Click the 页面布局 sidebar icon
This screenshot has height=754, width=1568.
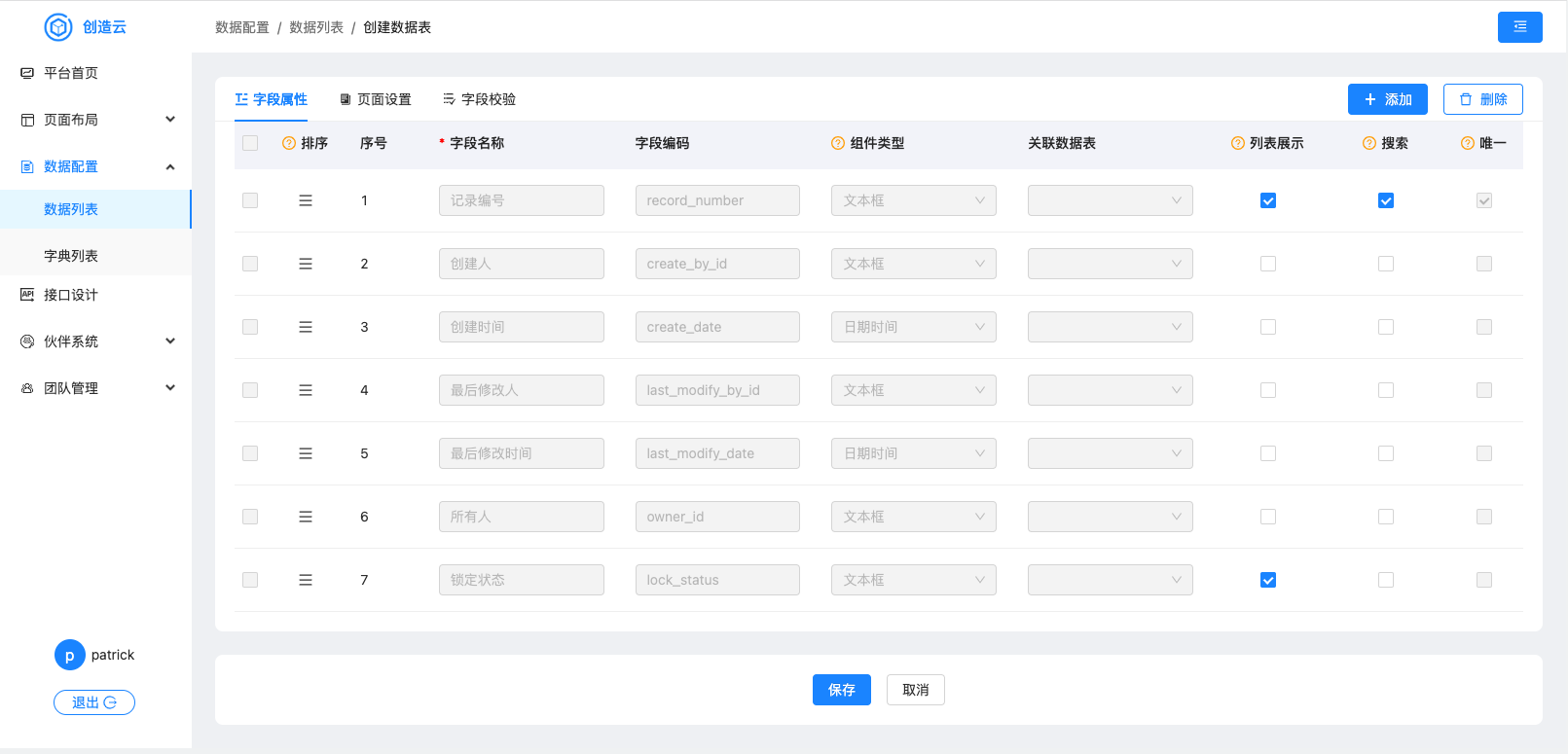pyautogui.click(x=27, y=120)
